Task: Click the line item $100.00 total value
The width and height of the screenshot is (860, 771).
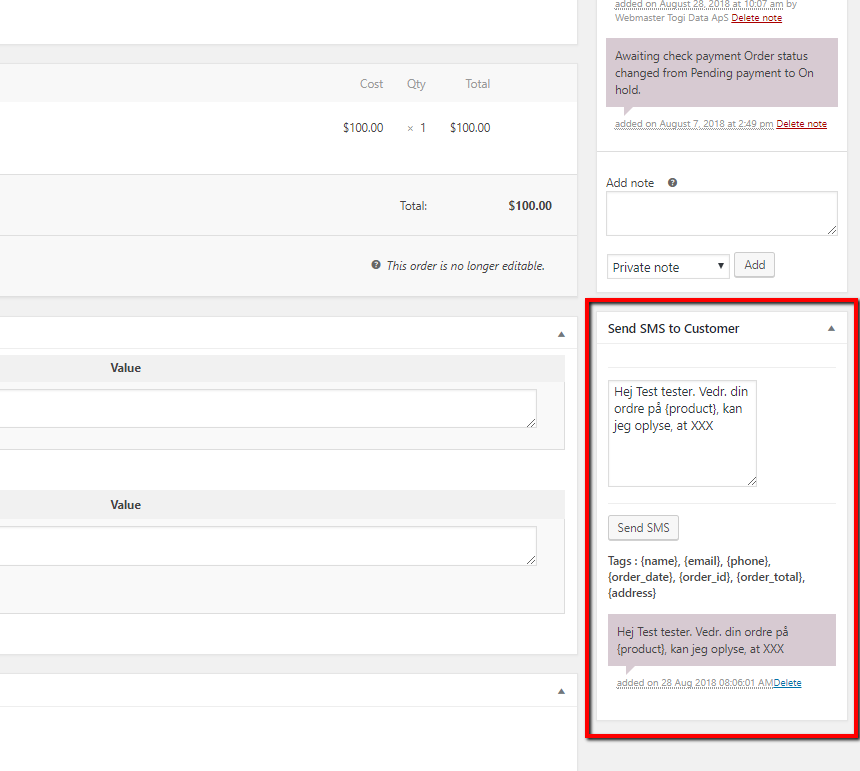Action: point(470,128)
